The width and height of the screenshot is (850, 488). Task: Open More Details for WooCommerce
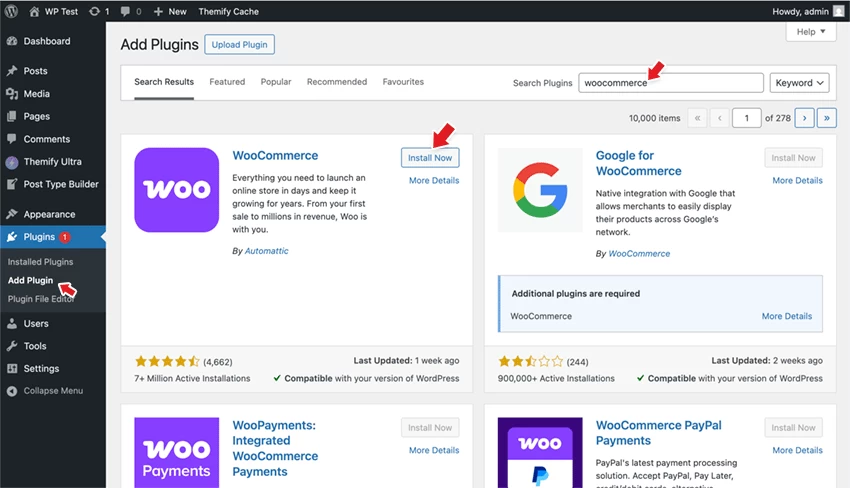coord(434,181)
